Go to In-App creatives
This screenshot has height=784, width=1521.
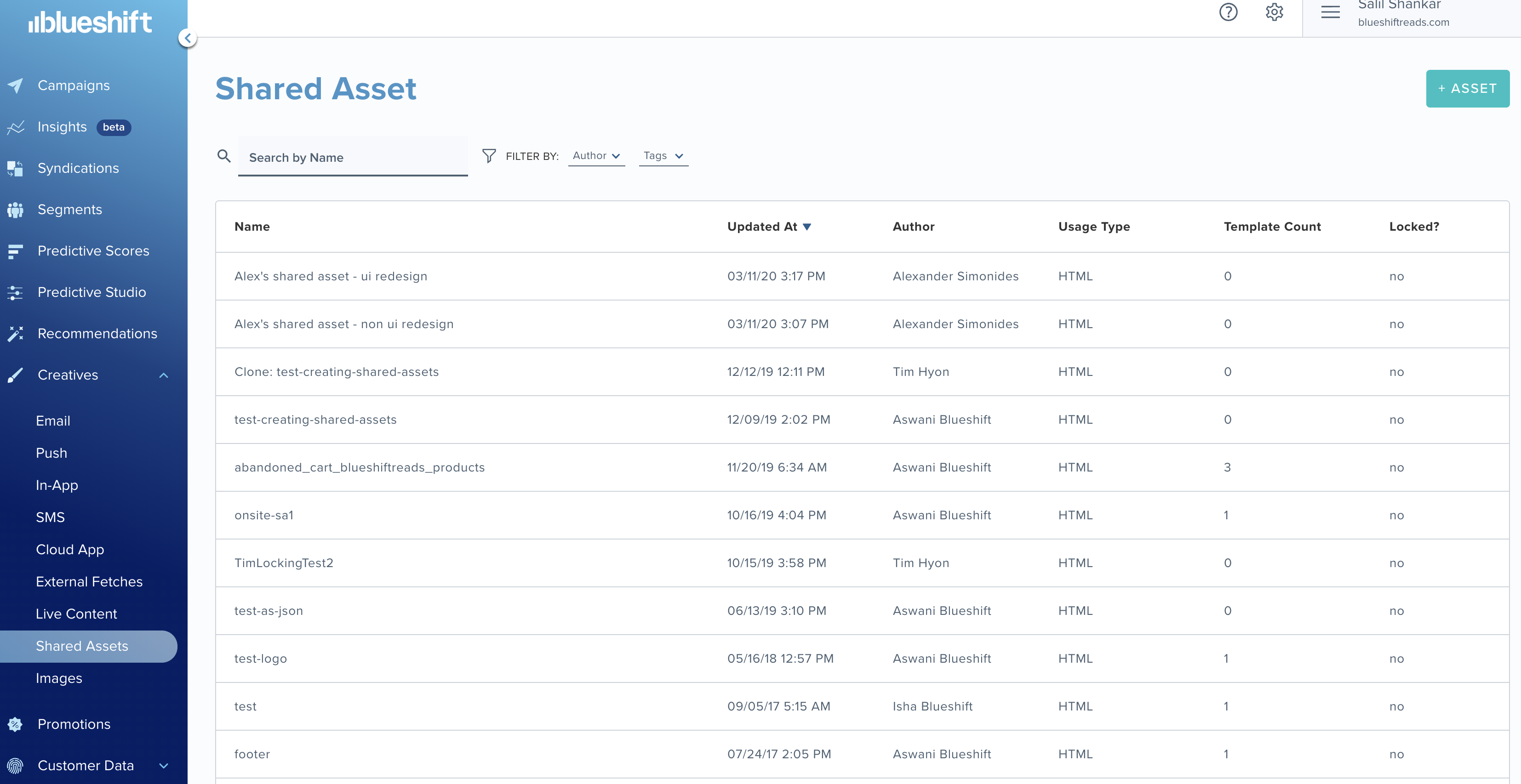tap(57, 485)
